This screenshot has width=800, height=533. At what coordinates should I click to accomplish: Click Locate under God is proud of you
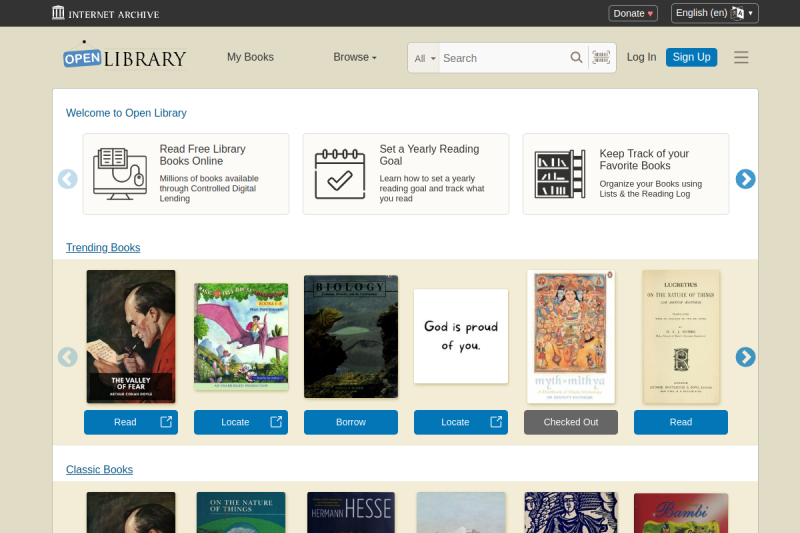(461, 422)
